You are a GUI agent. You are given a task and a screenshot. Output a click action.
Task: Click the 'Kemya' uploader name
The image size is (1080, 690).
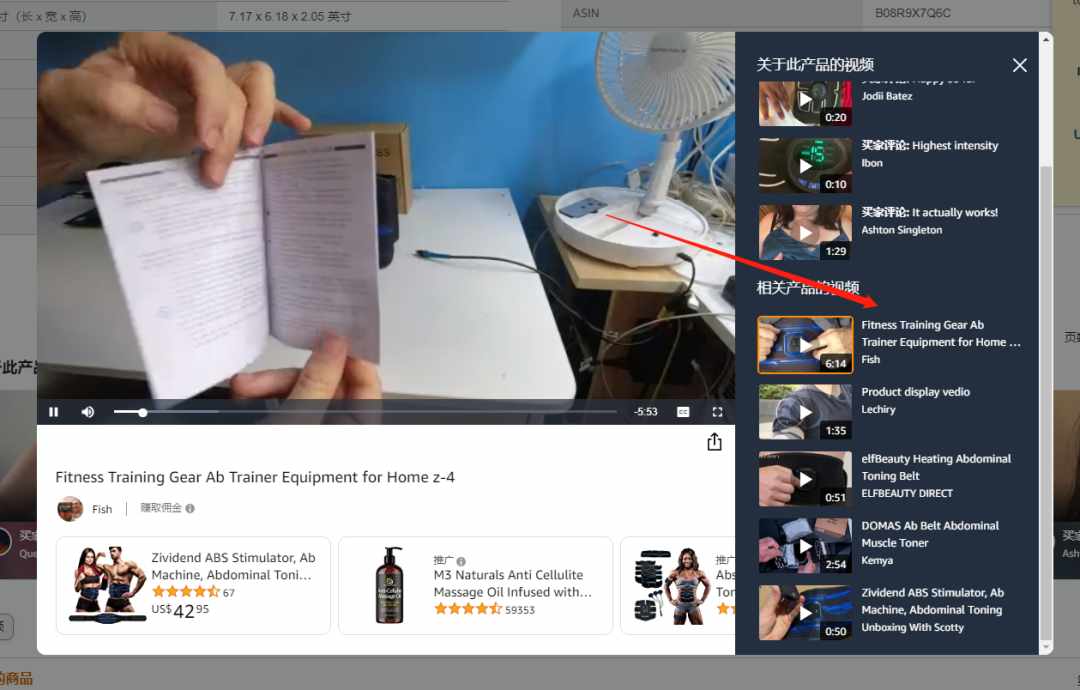[877, 561]
